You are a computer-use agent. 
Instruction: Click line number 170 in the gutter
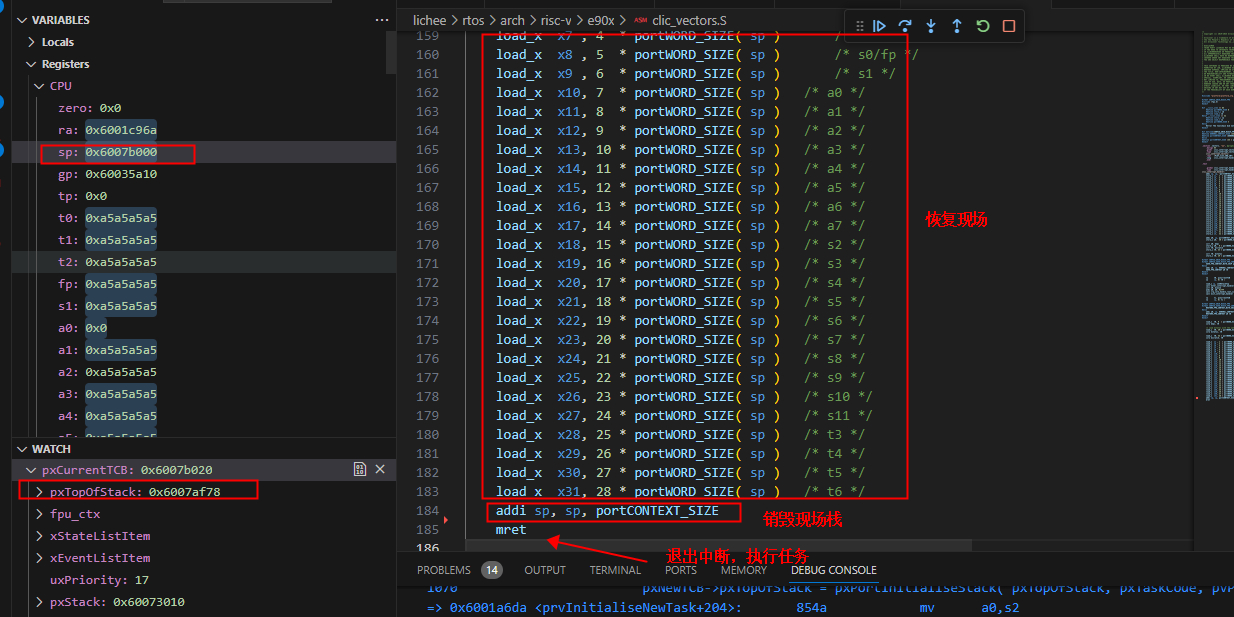click(427, 245)
